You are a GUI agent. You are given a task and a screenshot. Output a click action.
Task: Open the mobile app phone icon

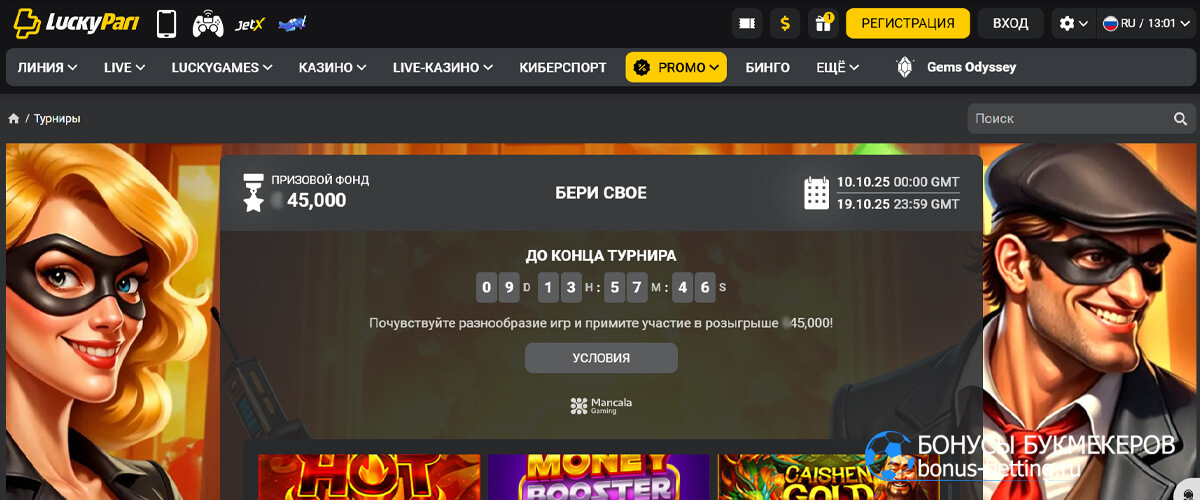pos(167,23)
